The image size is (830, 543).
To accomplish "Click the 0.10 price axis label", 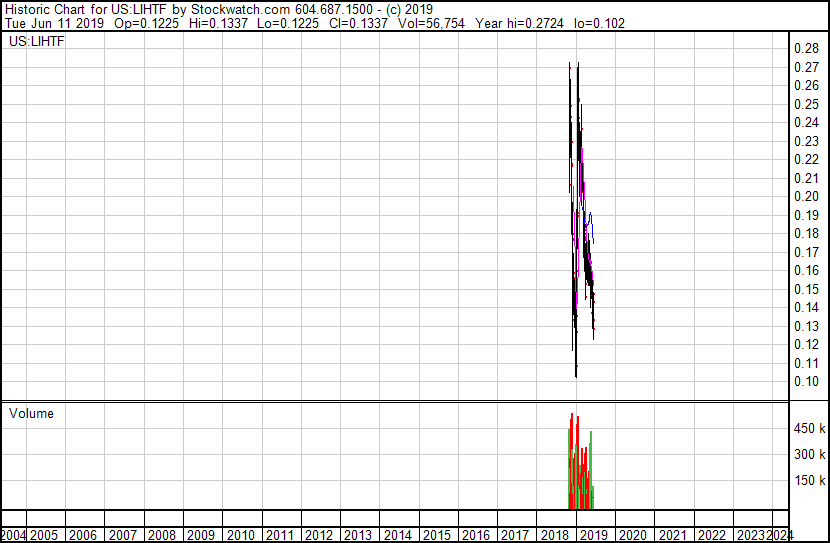I will pos(807,382).
